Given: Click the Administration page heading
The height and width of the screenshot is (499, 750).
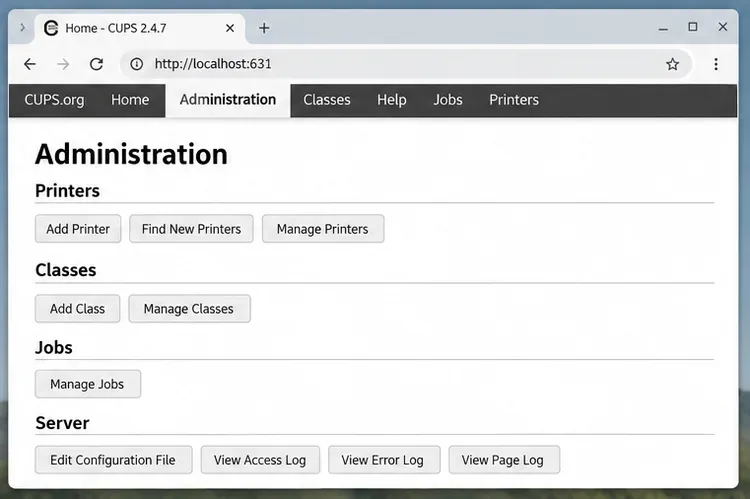Looking at the screenshot, I should click(132, 155).
